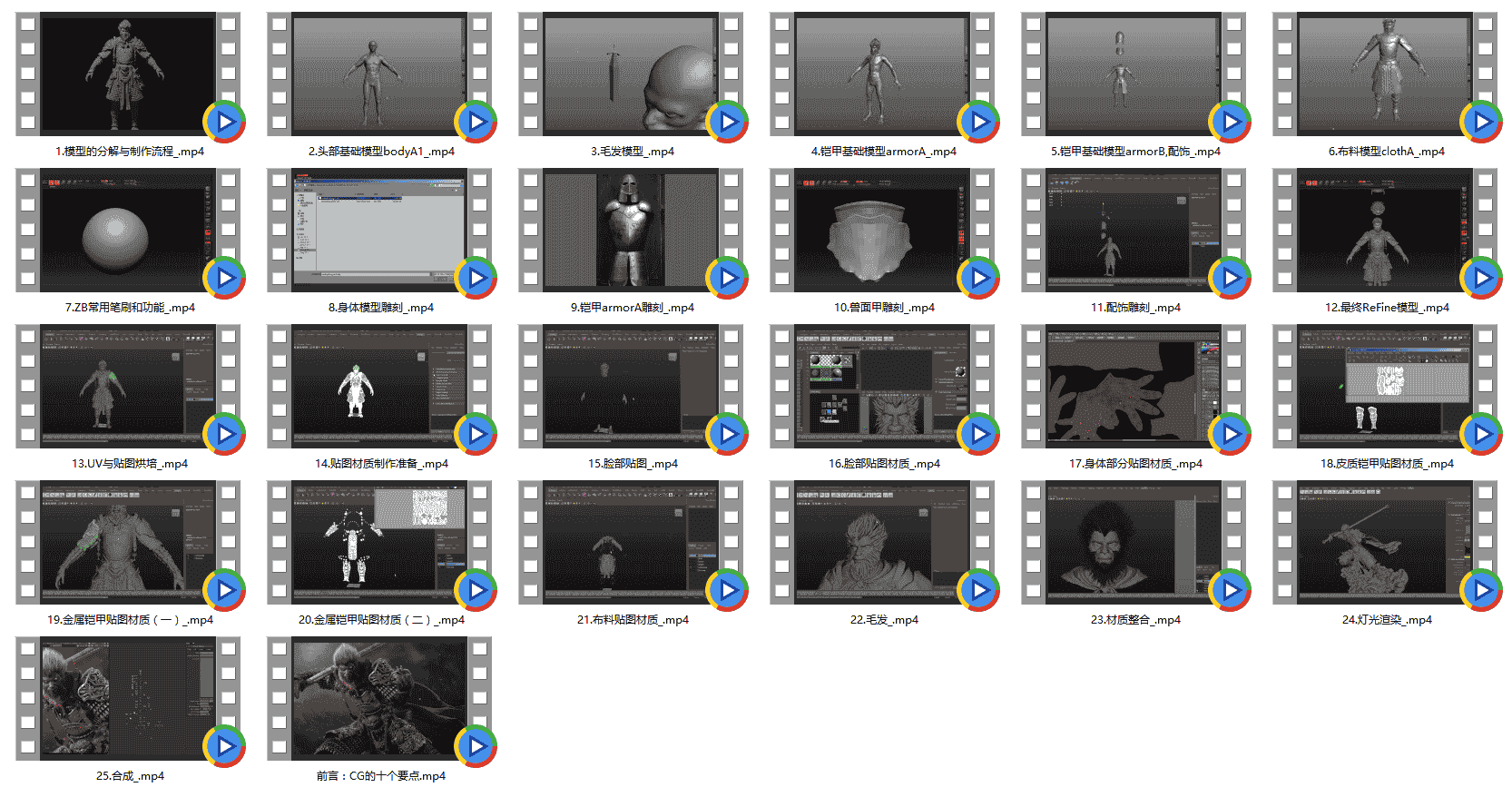Open thumbnail of 24.灯光渲染 video
Viewport: 1512px width, 807px height.
(x=1385, y=542)
